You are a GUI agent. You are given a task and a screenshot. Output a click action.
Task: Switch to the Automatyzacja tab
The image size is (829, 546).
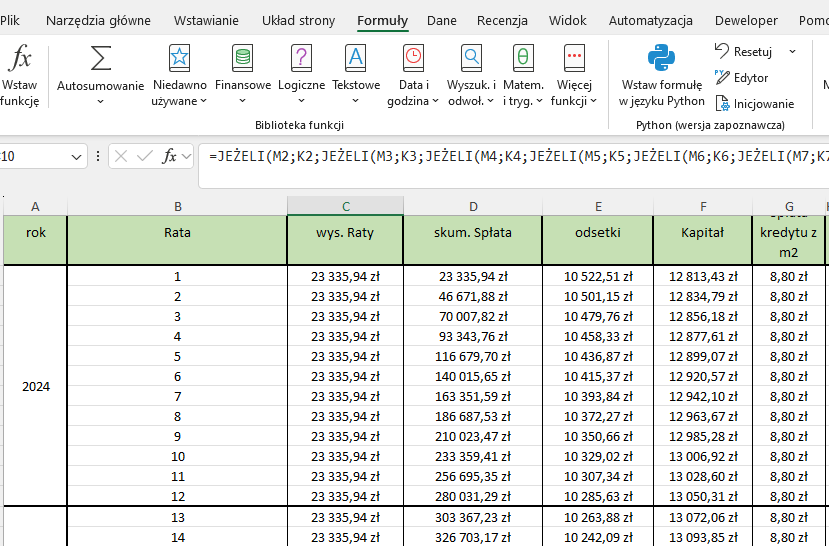[x=650, y=21]
